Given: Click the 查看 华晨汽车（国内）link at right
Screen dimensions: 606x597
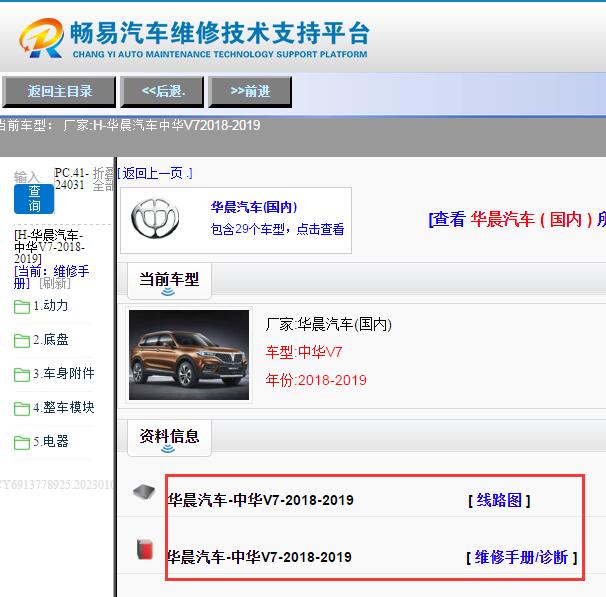Looking at the screenshot, I should (517, 219).
